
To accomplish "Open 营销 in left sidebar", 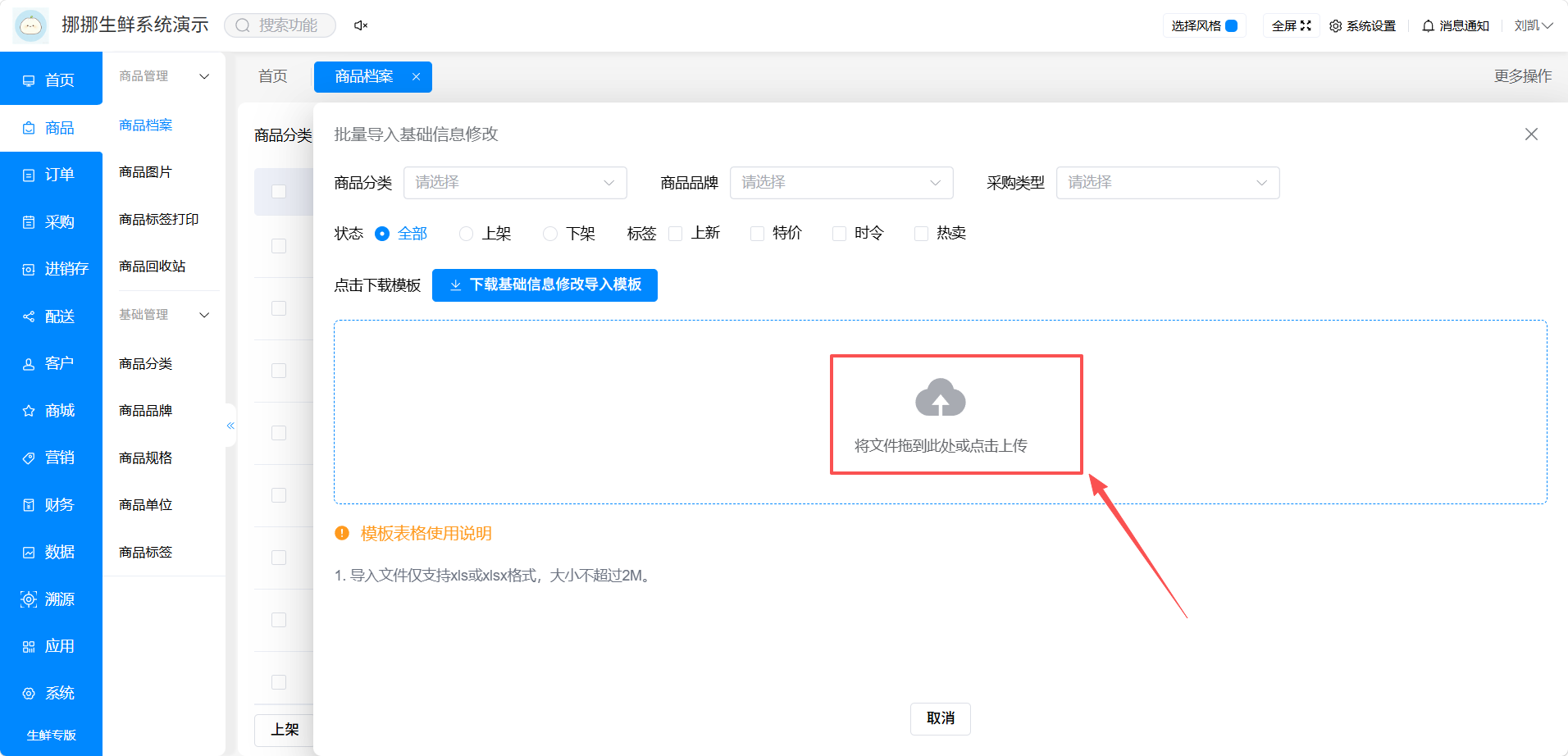I will pos(51,458).
